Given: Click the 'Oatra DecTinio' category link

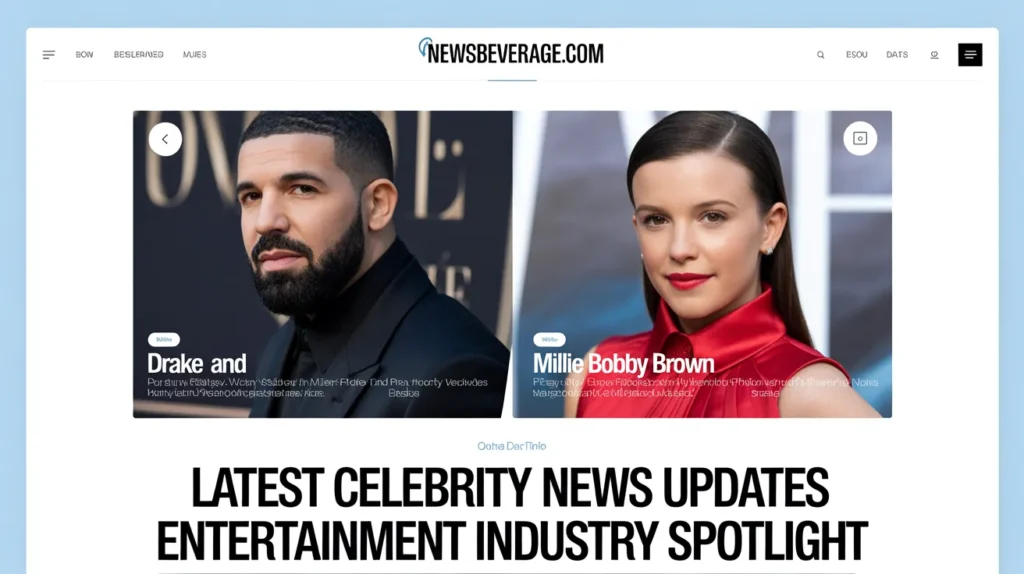Looking at the screenshot, I should tap(511, 446).
